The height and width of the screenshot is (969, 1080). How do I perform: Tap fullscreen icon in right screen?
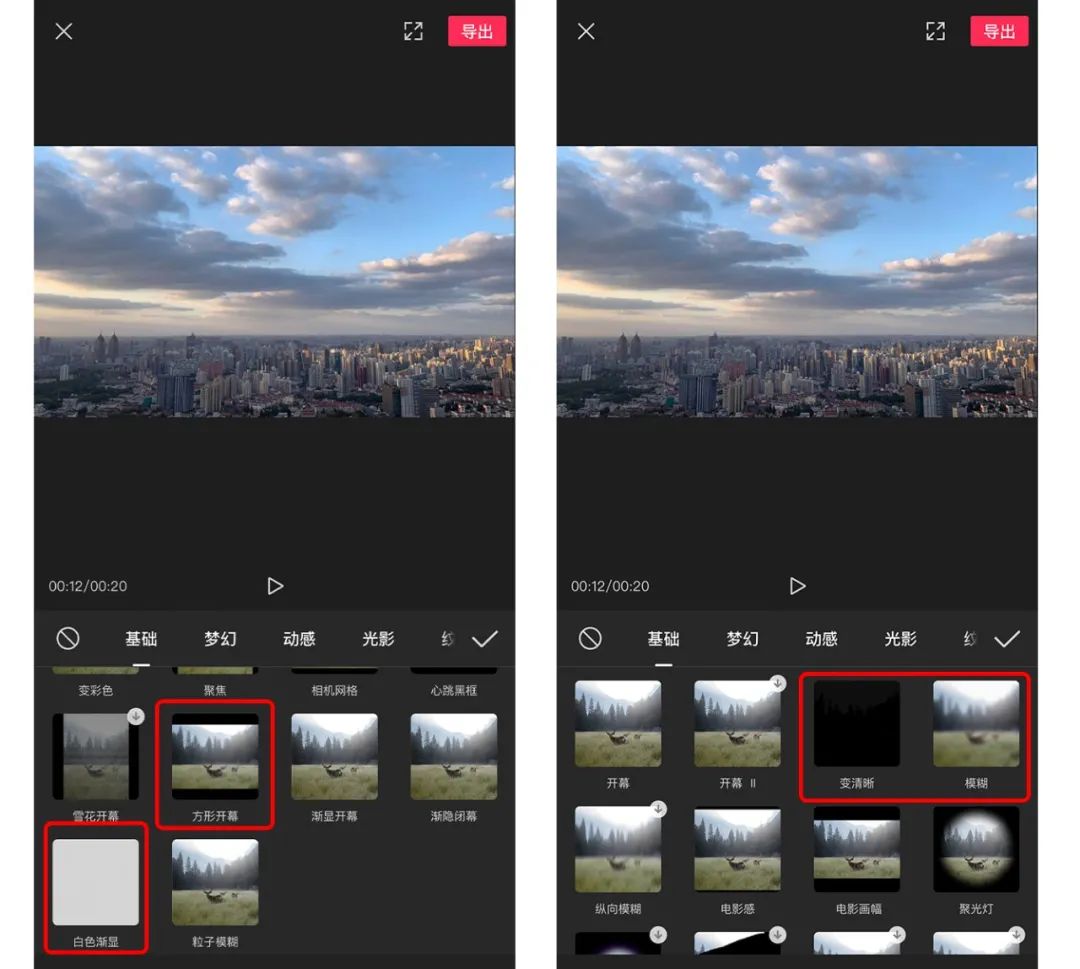point(935,31)
